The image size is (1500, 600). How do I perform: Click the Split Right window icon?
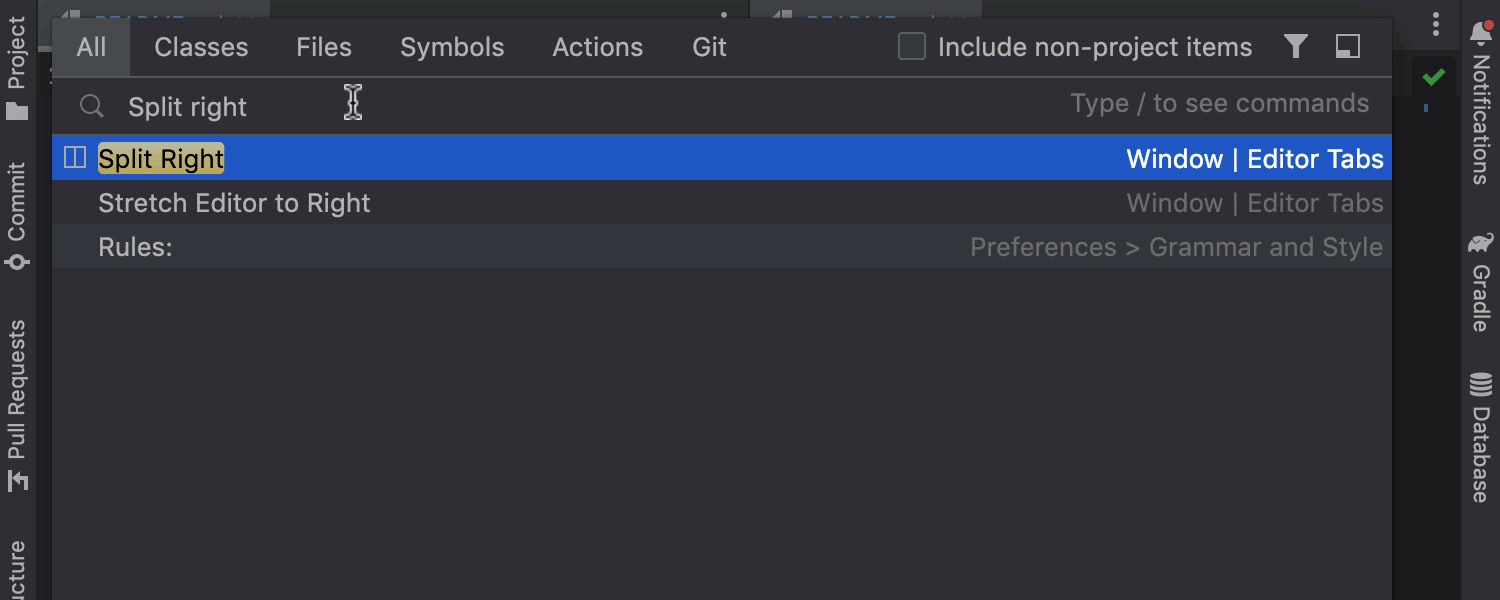tap(75, 158)
